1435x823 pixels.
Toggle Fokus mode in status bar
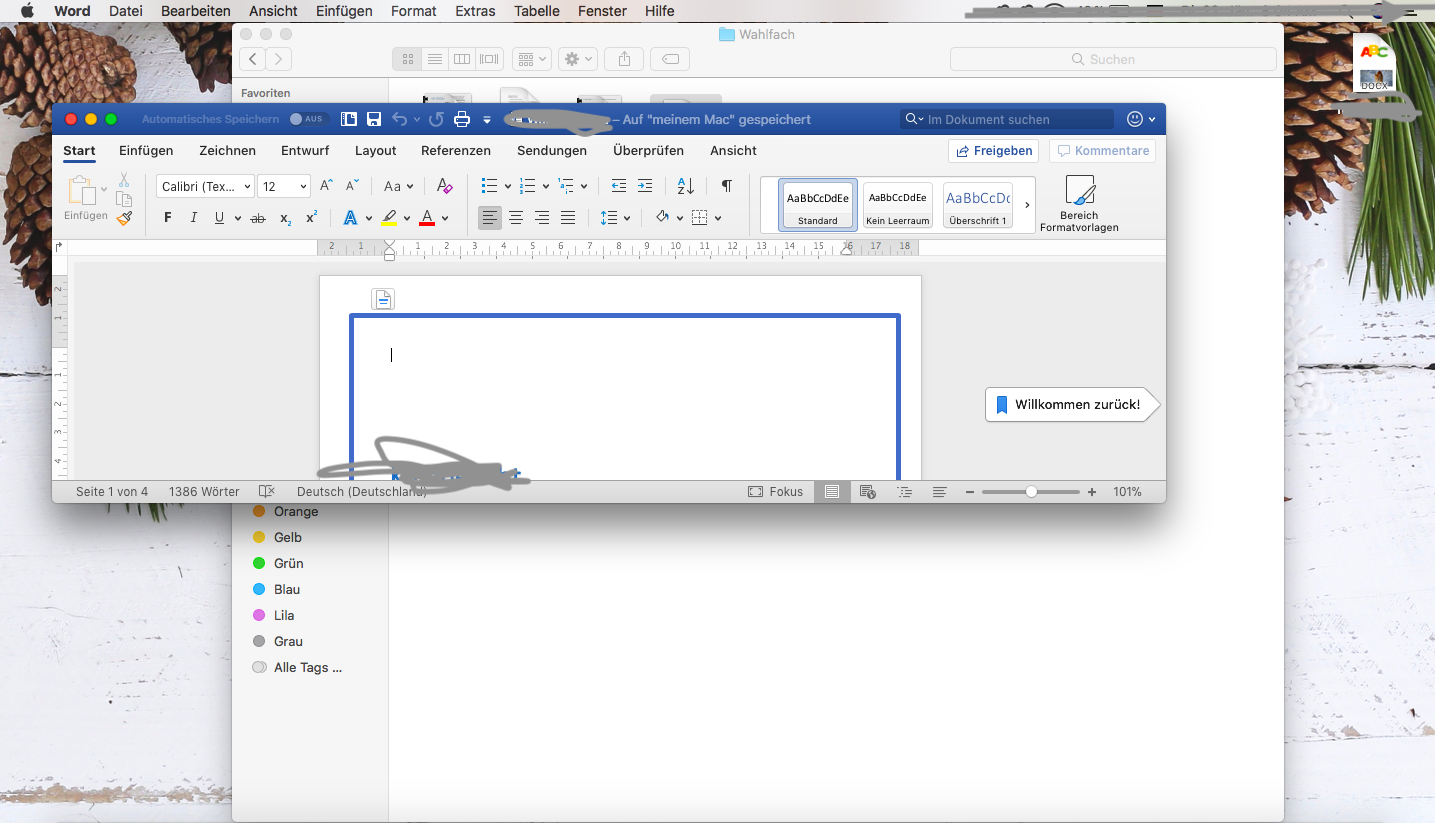tap(775, 491)
